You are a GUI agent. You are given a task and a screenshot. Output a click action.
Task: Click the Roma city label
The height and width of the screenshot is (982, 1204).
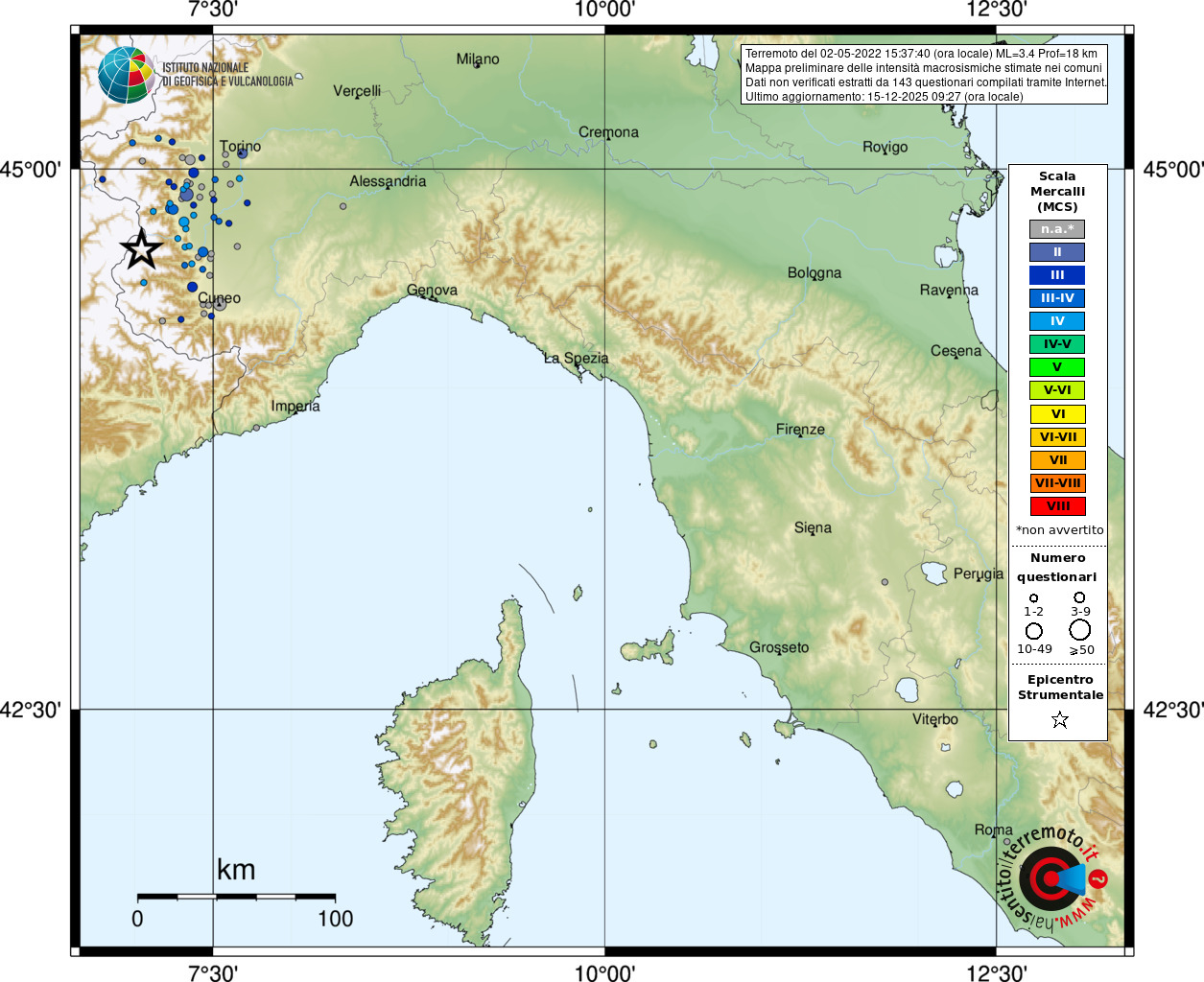click(x=993, y=830)
